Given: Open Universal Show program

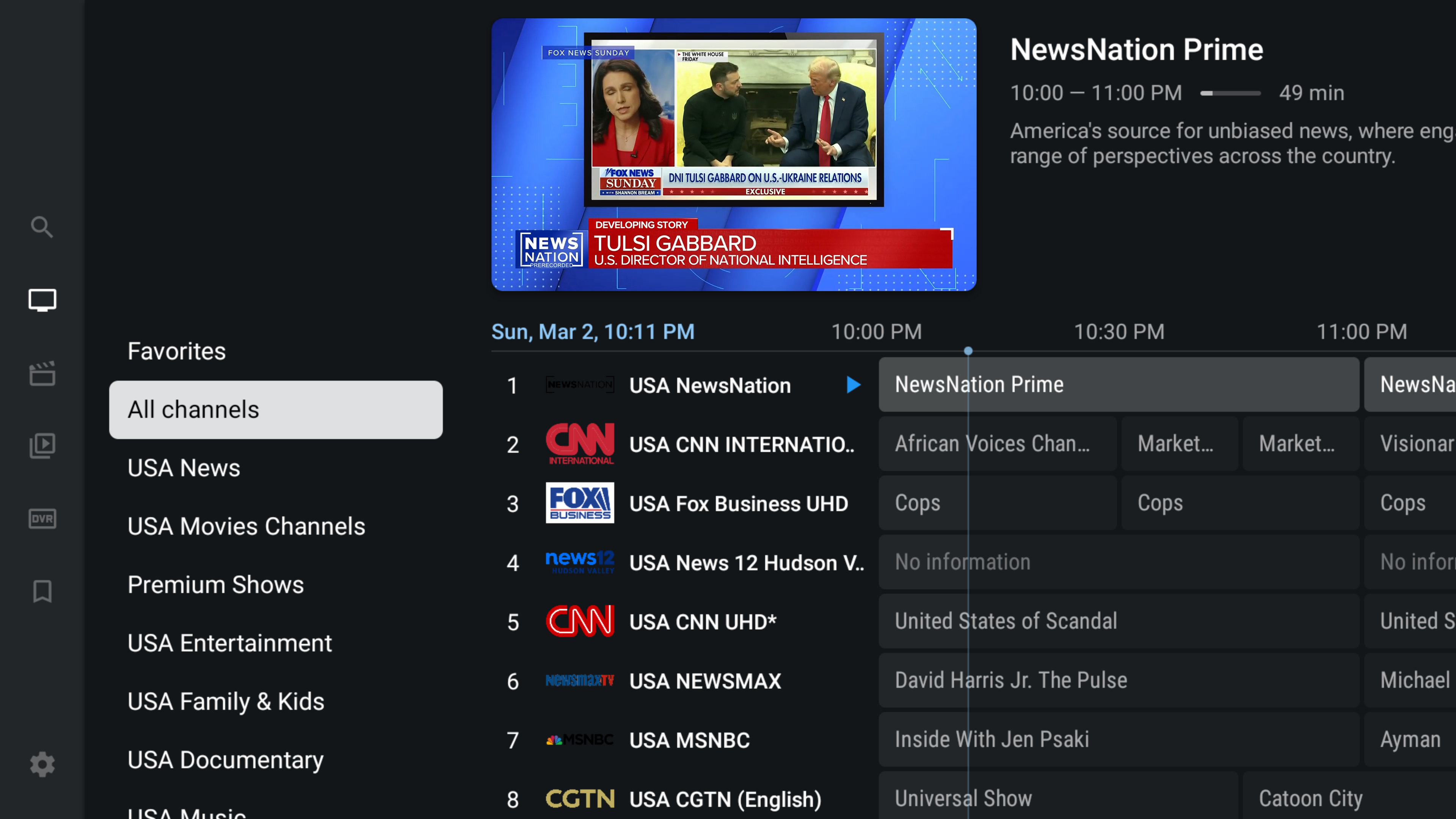Looking at the screenshot, I should (1058, 795).
